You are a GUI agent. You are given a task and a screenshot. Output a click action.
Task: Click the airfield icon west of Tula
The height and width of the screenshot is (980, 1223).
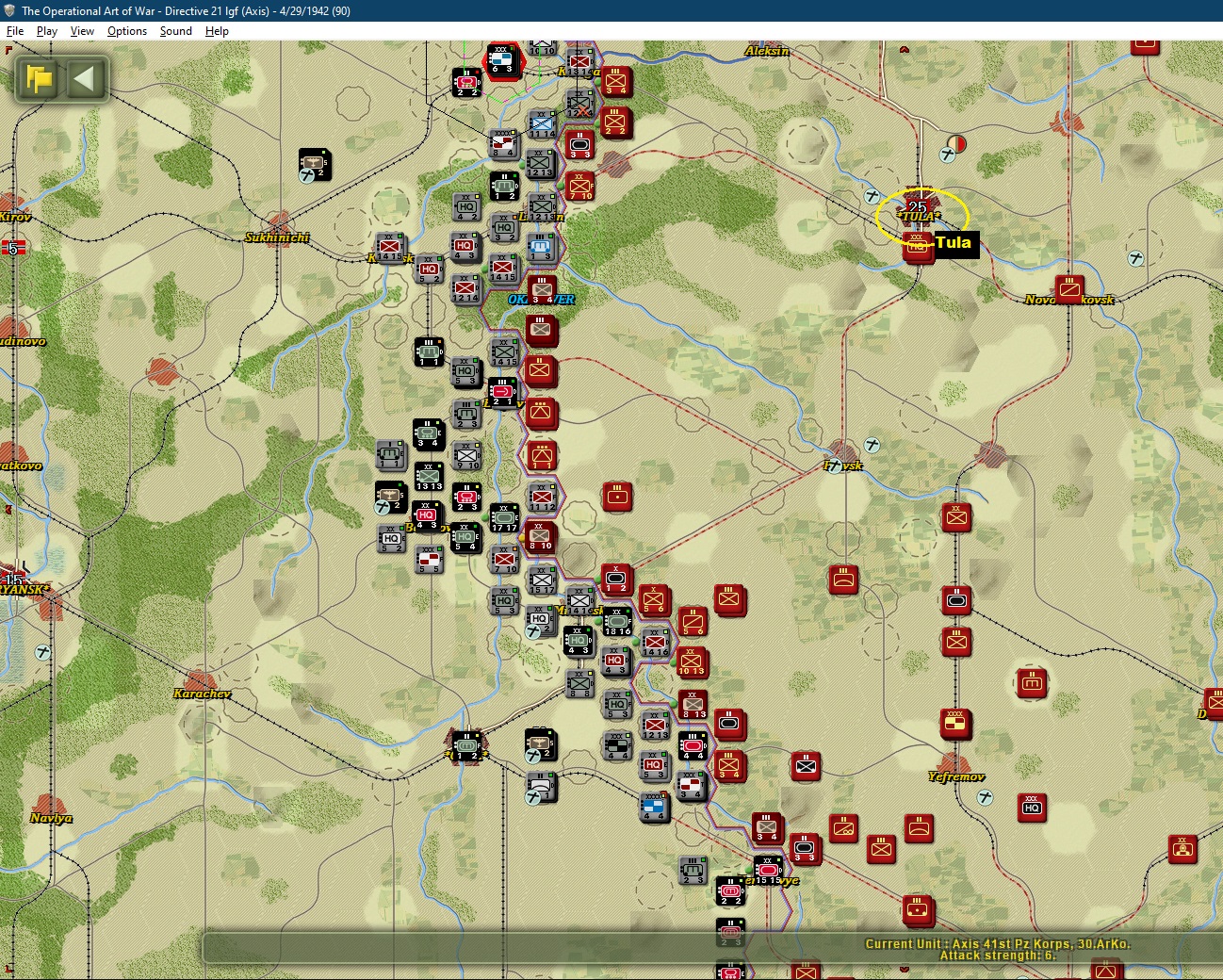click(x=872, y=196)
